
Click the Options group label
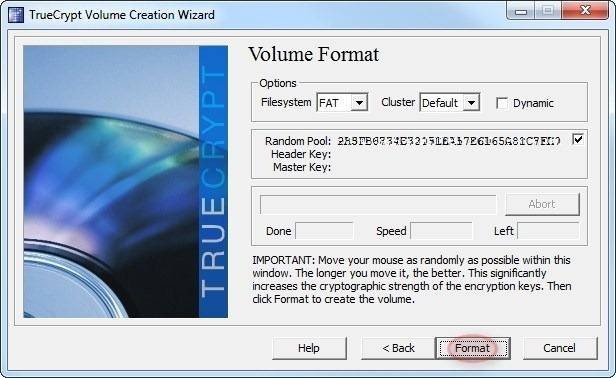[278, 83]
